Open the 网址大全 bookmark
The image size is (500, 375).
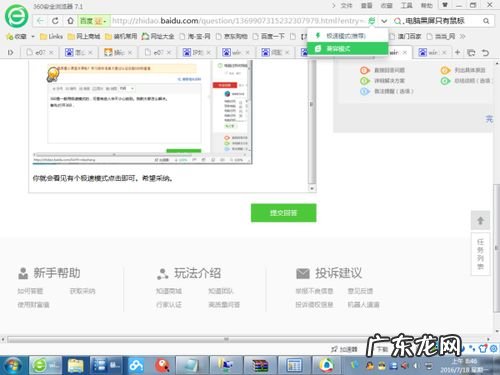[158, 36]
